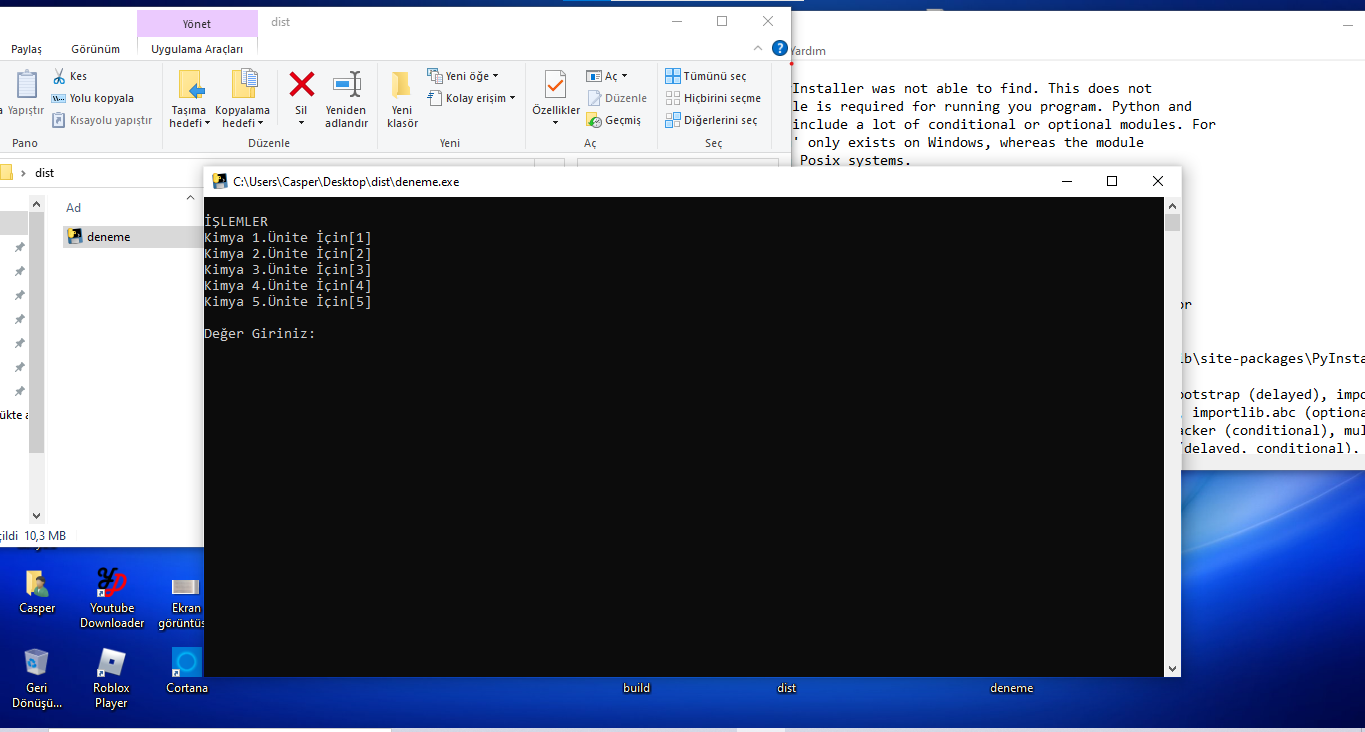Create a new folder with Yeni klasör
Image resolution: width=1365 pixels, height=732 pixels.
401,84
